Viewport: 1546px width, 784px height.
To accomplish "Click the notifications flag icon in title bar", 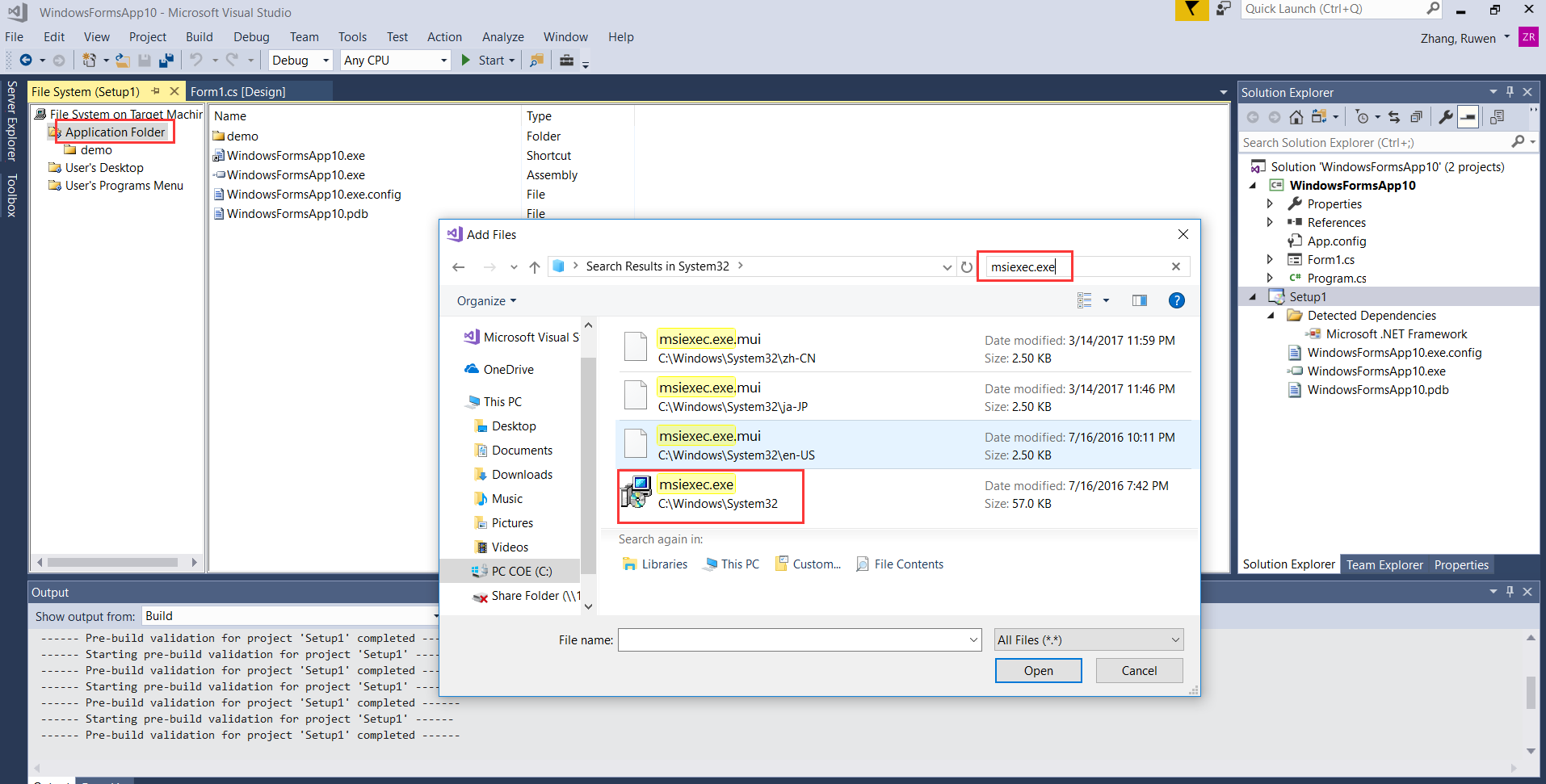I will coord(1191,10).
